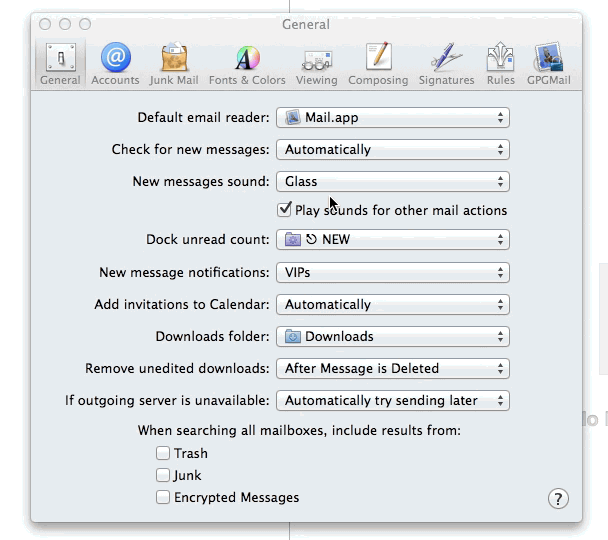Change the New messages sound popup
The image size is (608, 540).
pyautogui.click(x=392, y=182)
